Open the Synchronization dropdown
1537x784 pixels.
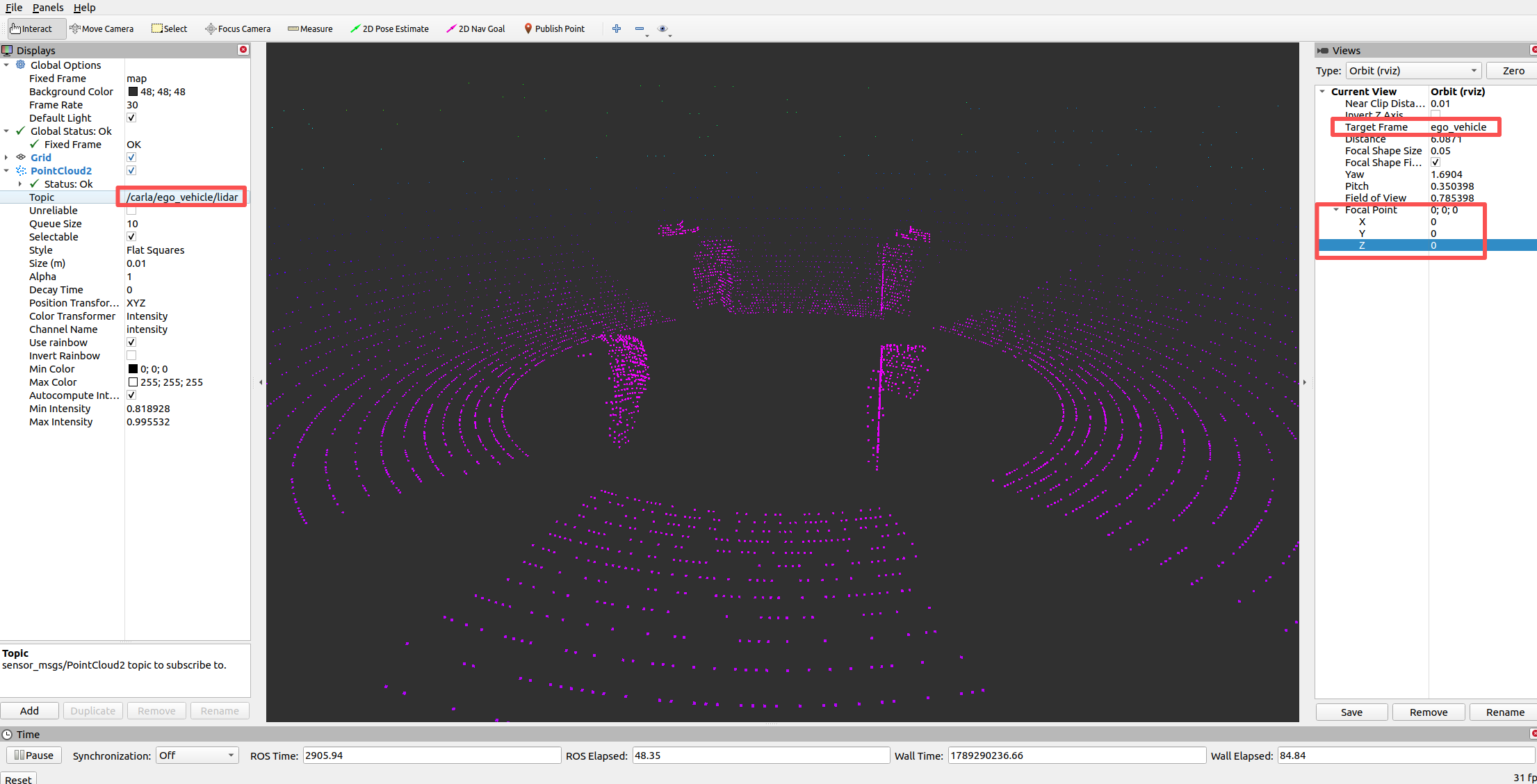pyautogui.click(x=197, y=756)
